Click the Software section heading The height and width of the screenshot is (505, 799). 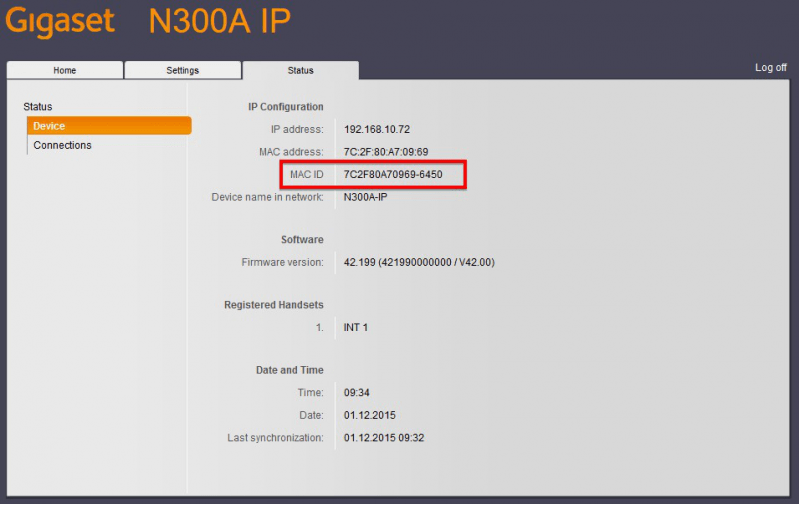302,240
